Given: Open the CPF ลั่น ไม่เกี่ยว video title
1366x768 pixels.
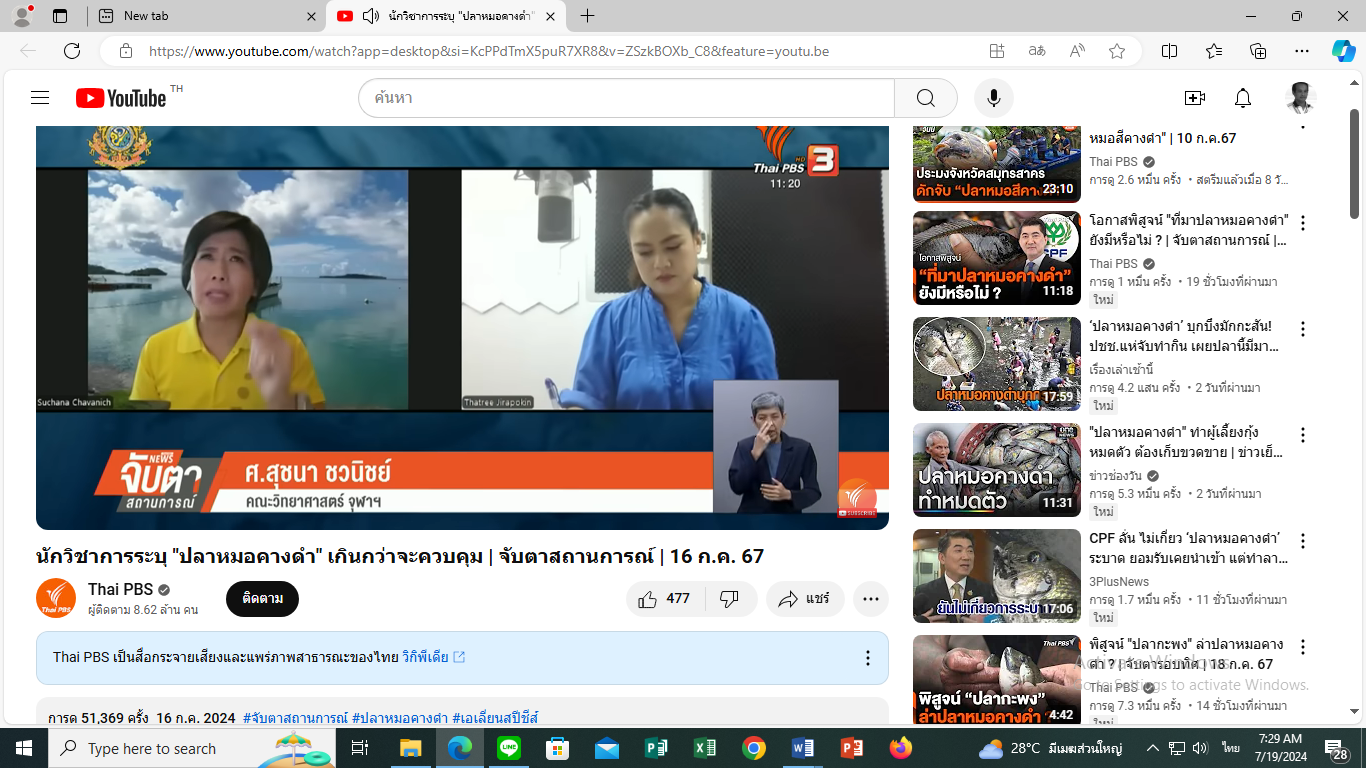Looking at the screenshot, I should point(1188,548).
